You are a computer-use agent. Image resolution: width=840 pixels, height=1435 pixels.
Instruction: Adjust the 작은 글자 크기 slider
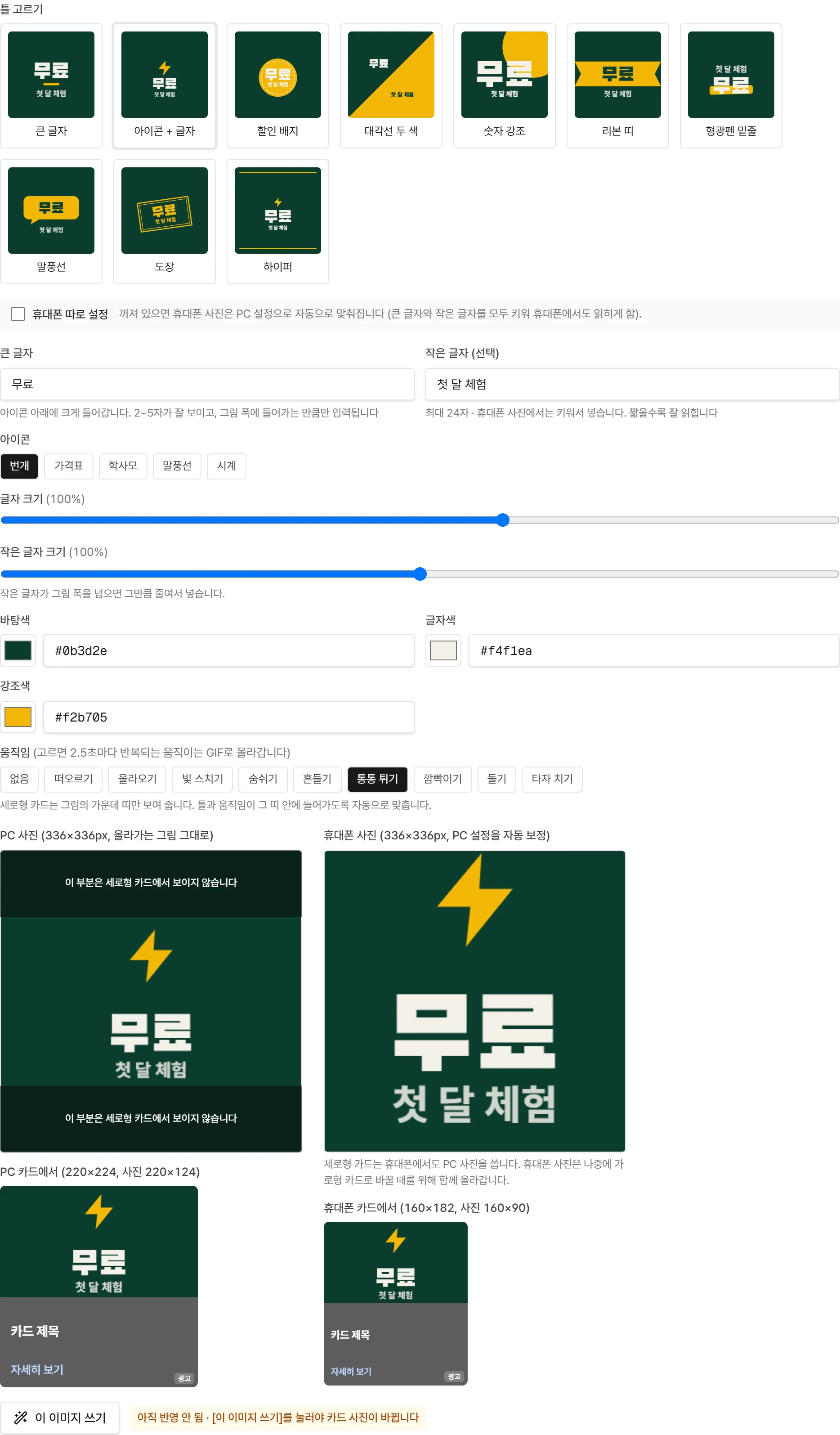[420, 574]
